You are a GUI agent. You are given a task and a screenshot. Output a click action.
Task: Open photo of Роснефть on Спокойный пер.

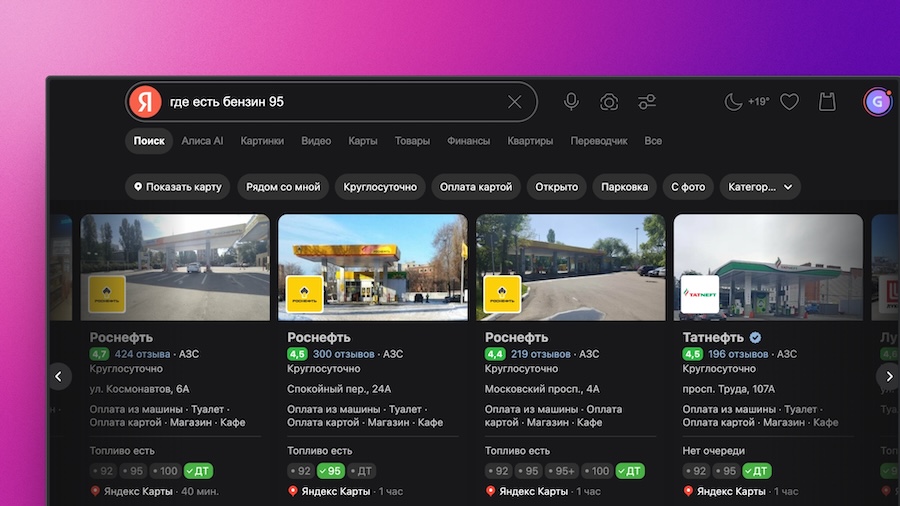pyautogui.click(x=373, y=267)
